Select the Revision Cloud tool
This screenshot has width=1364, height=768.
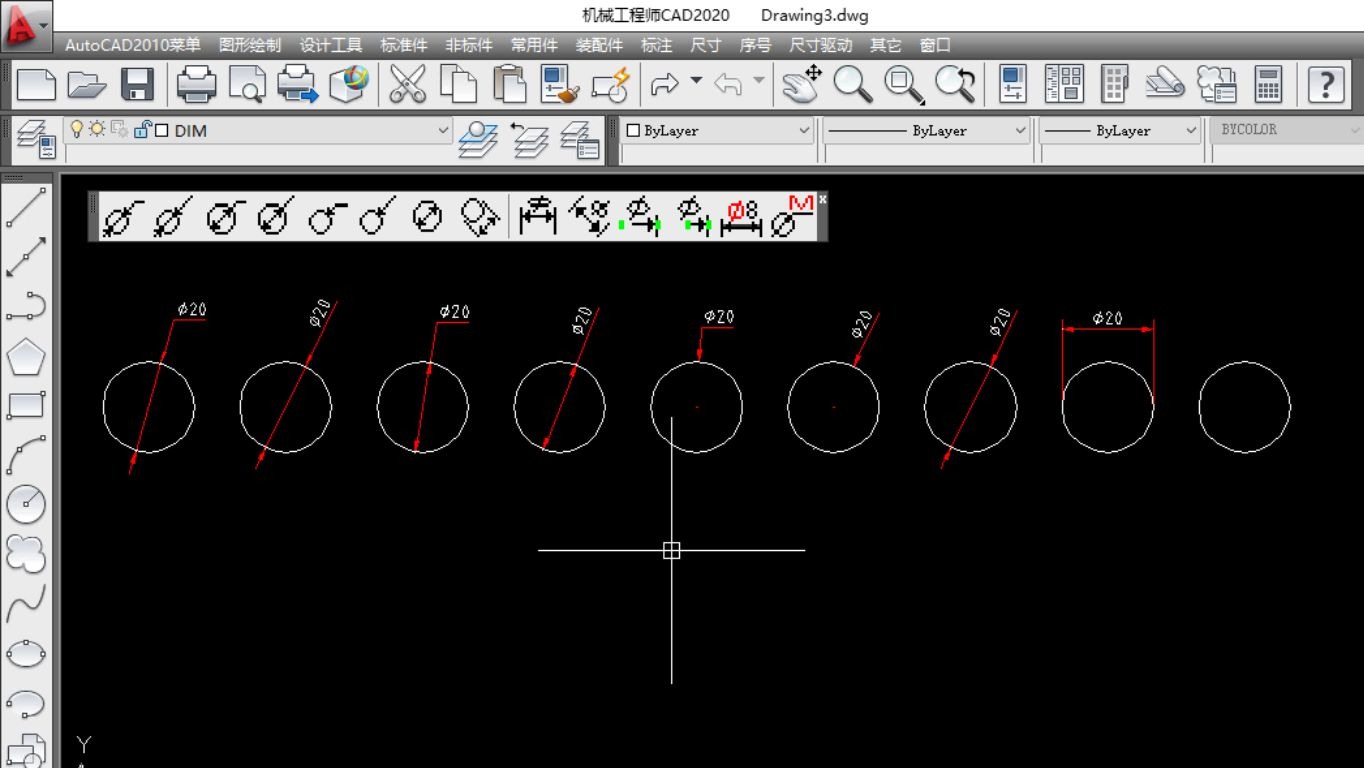tap(26, 553)
